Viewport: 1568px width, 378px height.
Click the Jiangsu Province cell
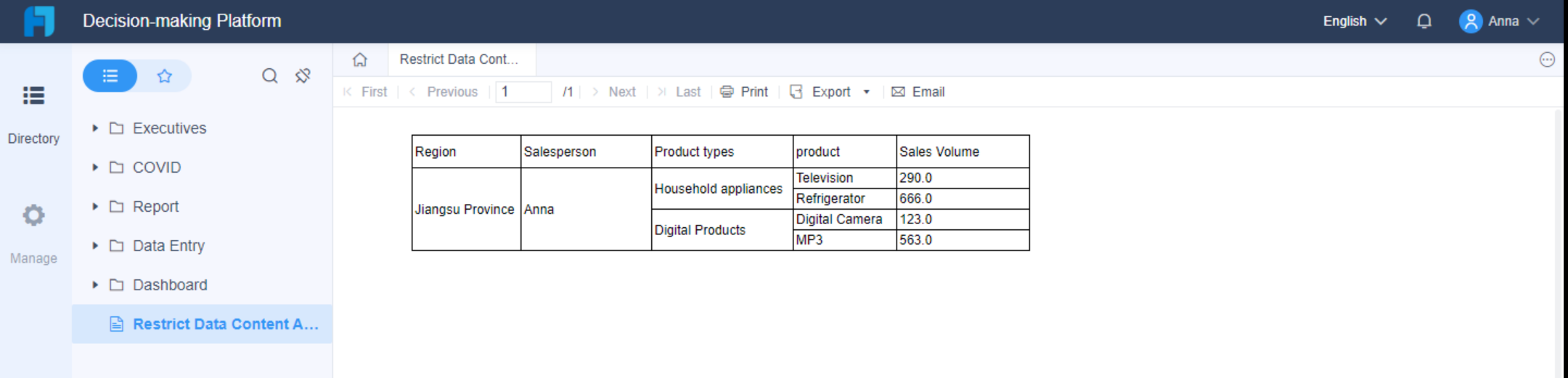pos(466,209)
